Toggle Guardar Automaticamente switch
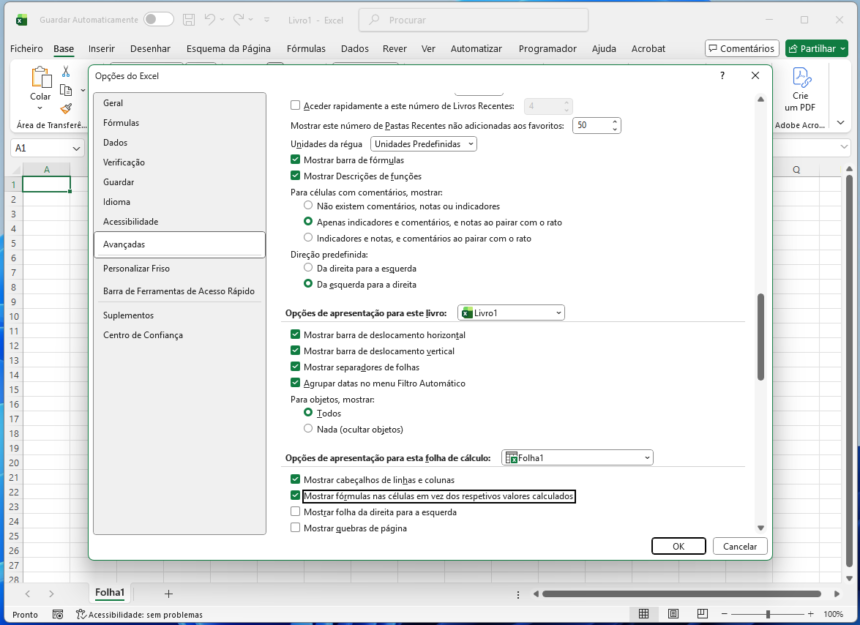The width and height of the screenshot is (860, 625). [157, 19]
